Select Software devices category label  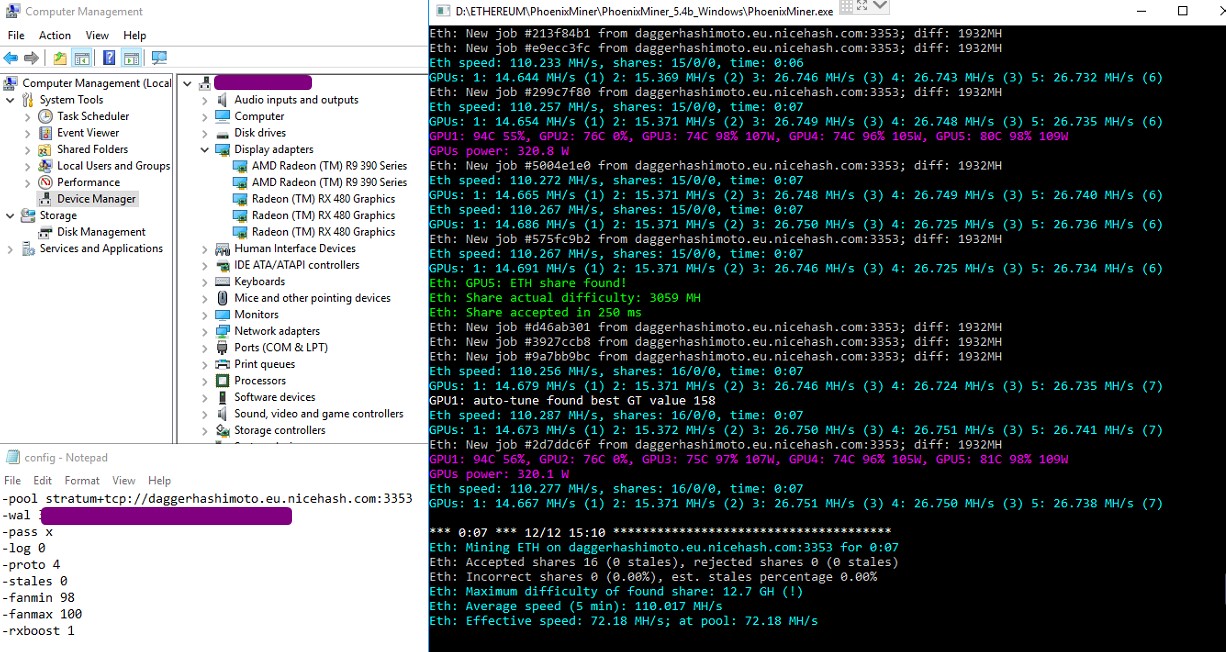pyautogui.click(x=274, y=397)
